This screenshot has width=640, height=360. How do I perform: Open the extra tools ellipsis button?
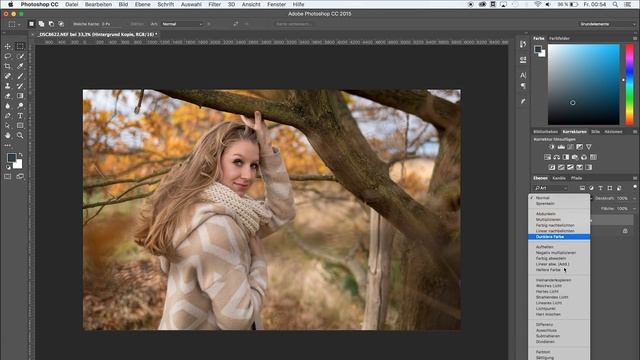[x=8, y=145]
